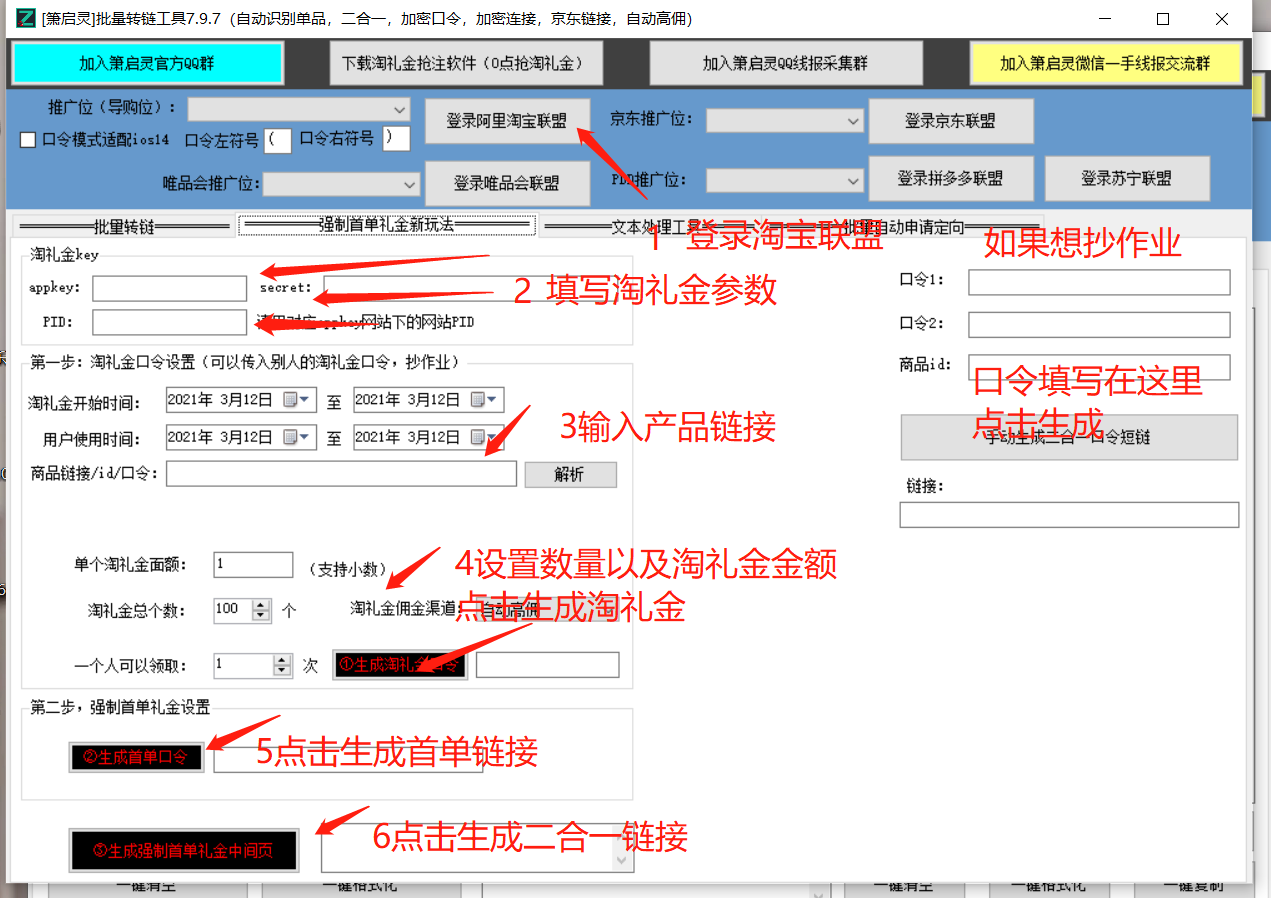This screenshot has height=898, width=1271.
Task: Click ②生成首单口令 button
Action: [x=136, y=757]
